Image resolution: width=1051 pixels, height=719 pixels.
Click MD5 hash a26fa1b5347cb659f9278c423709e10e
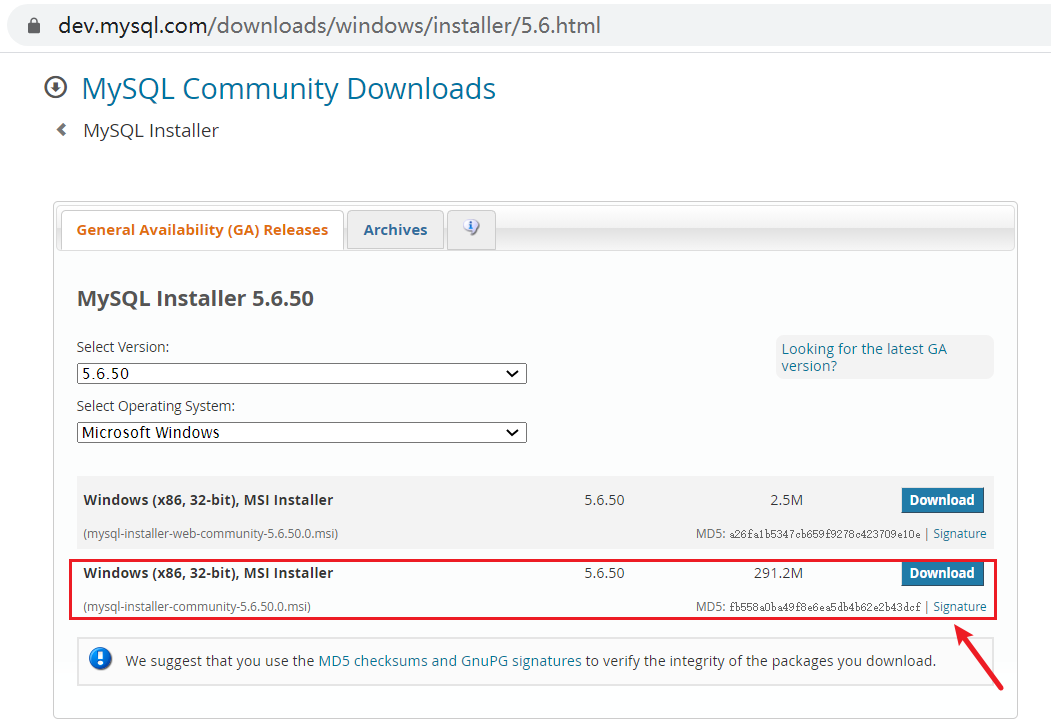[825, 534]
